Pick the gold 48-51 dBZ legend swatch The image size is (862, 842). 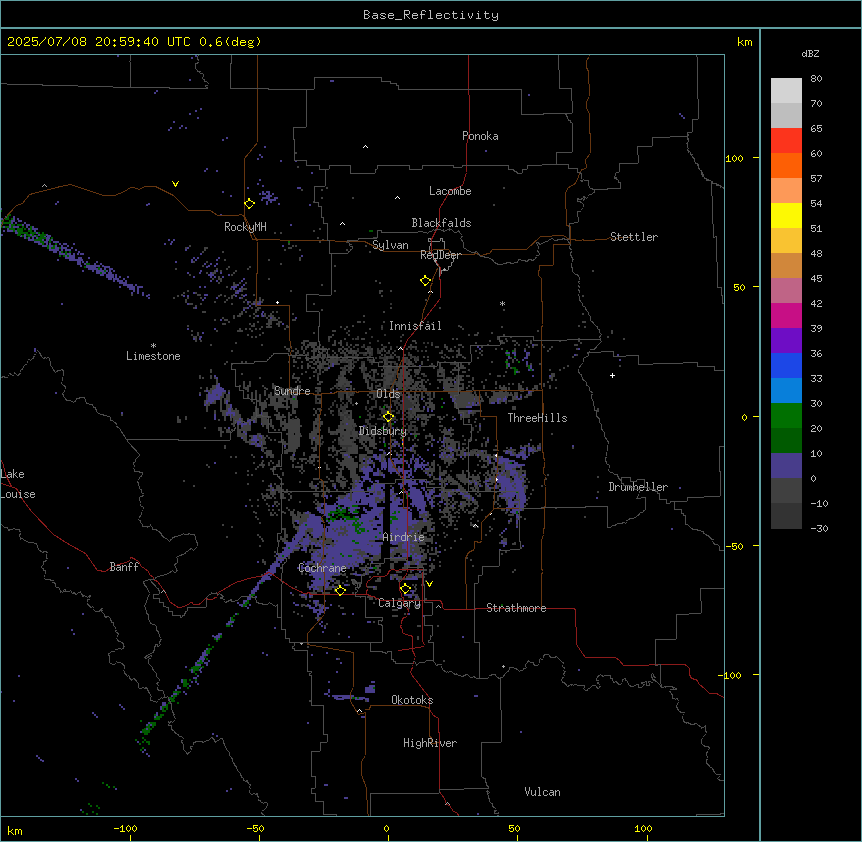point(786,241)
